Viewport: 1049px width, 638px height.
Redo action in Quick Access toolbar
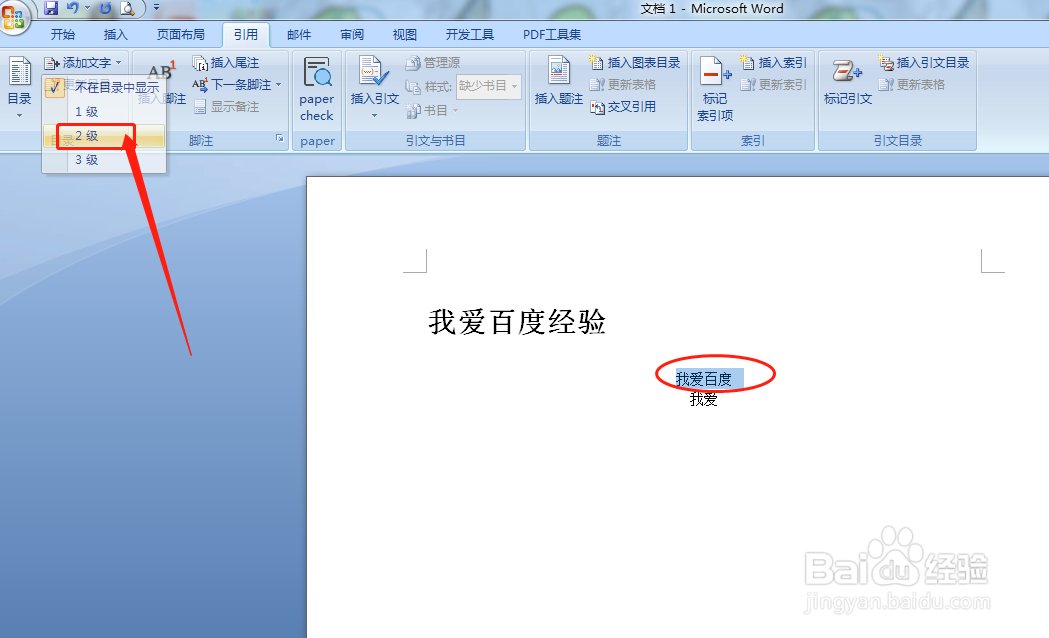(x=105, y=8)
